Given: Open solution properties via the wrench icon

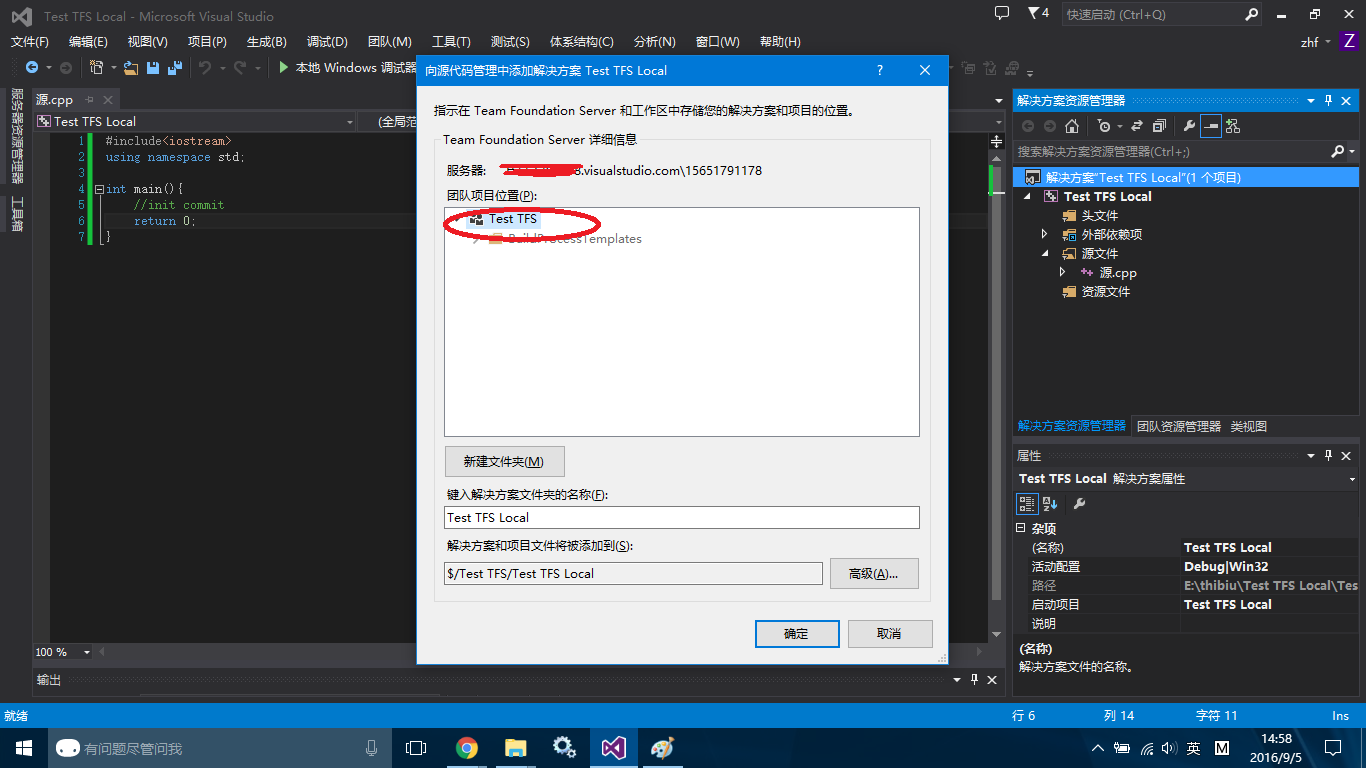Looking at the screenshot, I should (1190, 126).
